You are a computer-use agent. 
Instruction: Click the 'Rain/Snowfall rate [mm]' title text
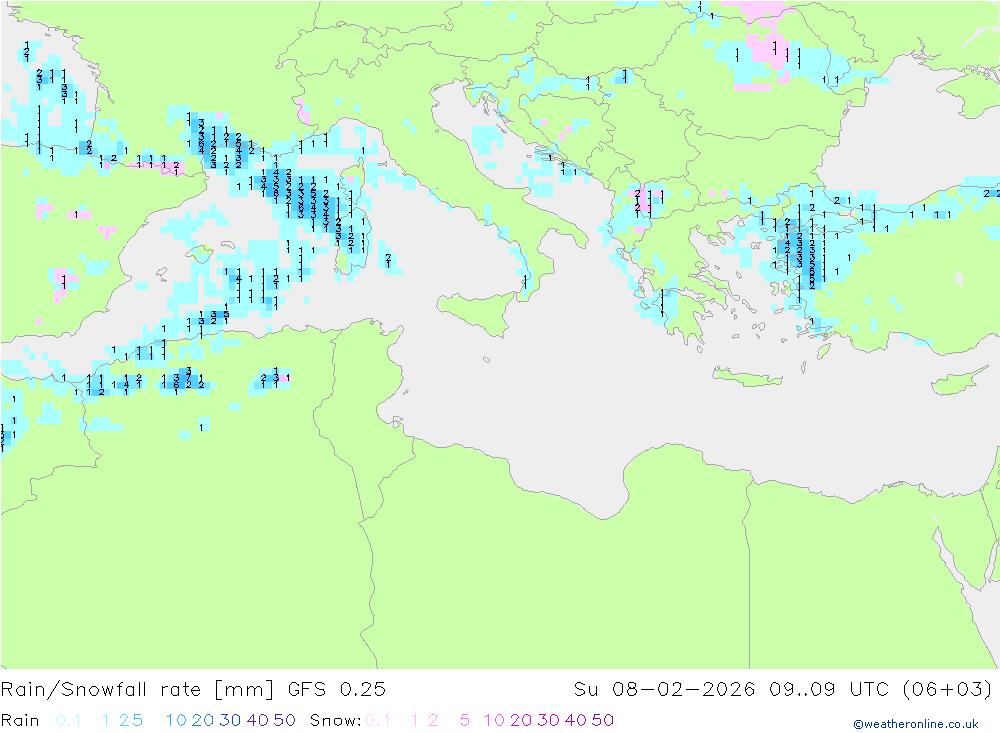coord(137,690)
